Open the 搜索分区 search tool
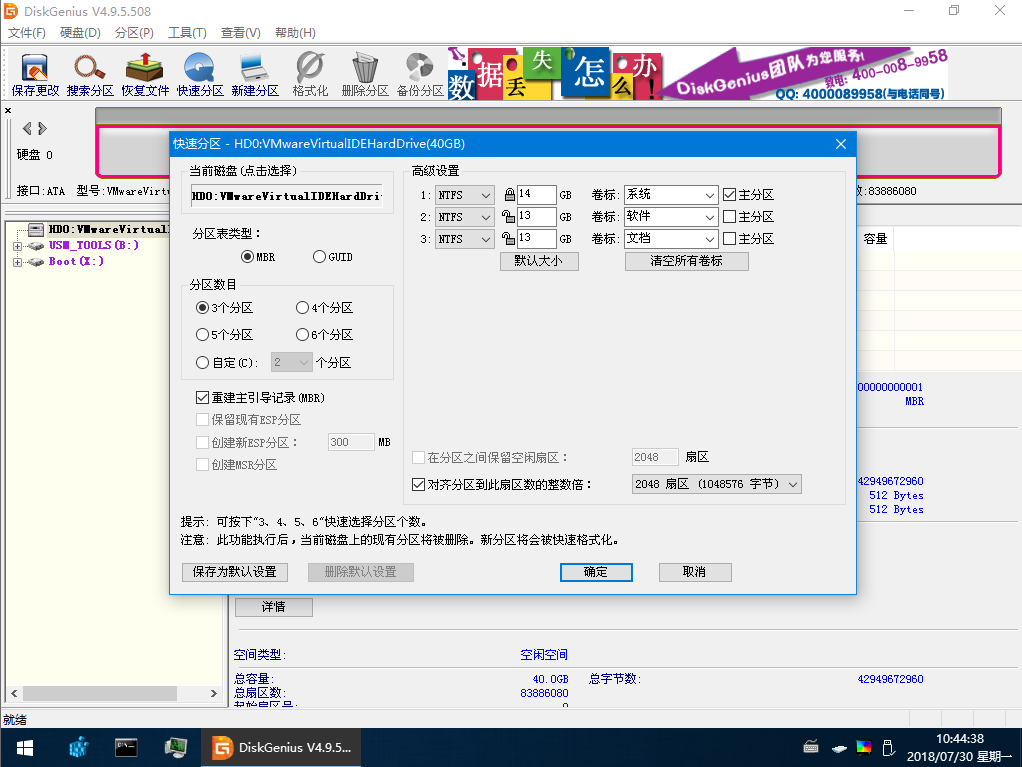 90,75
